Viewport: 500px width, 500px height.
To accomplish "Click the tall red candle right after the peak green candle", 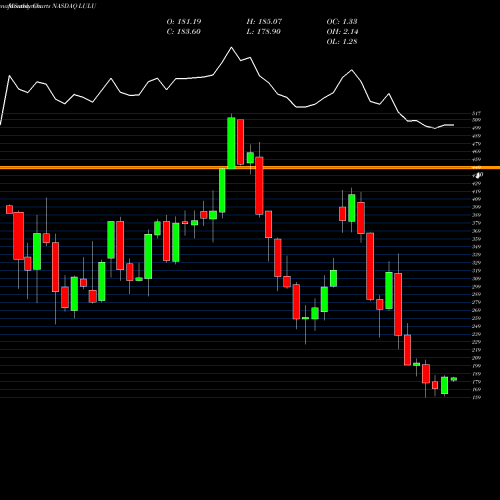I will pos(240,142).
